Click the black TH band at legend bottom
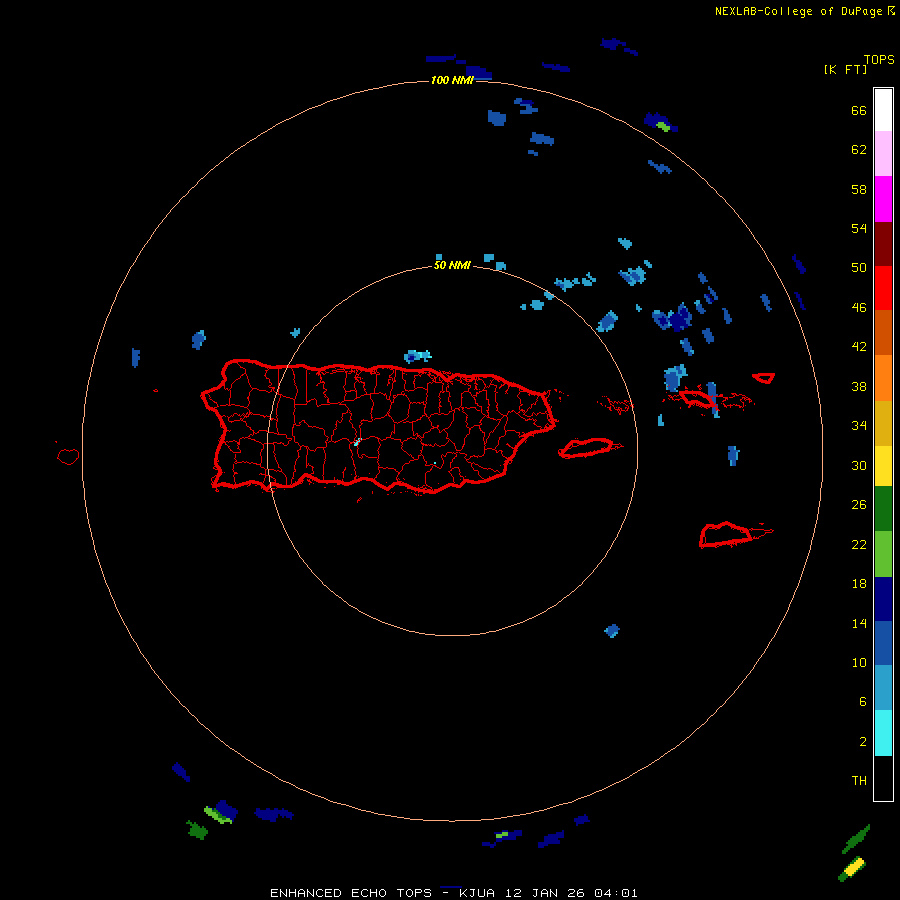This screenshot has width=900, height=900. coord(883,778)
